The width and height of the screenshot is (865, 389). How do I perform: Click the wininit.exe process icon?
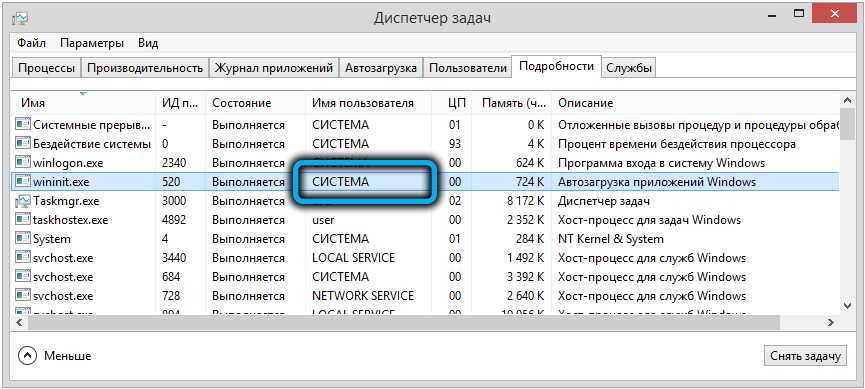pos(23,182)
